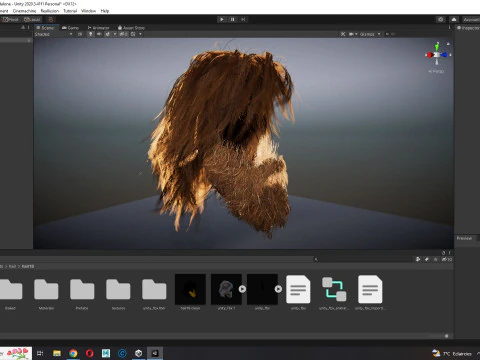Open the Window menu
The image size is (480, 360).
[88, 11]
